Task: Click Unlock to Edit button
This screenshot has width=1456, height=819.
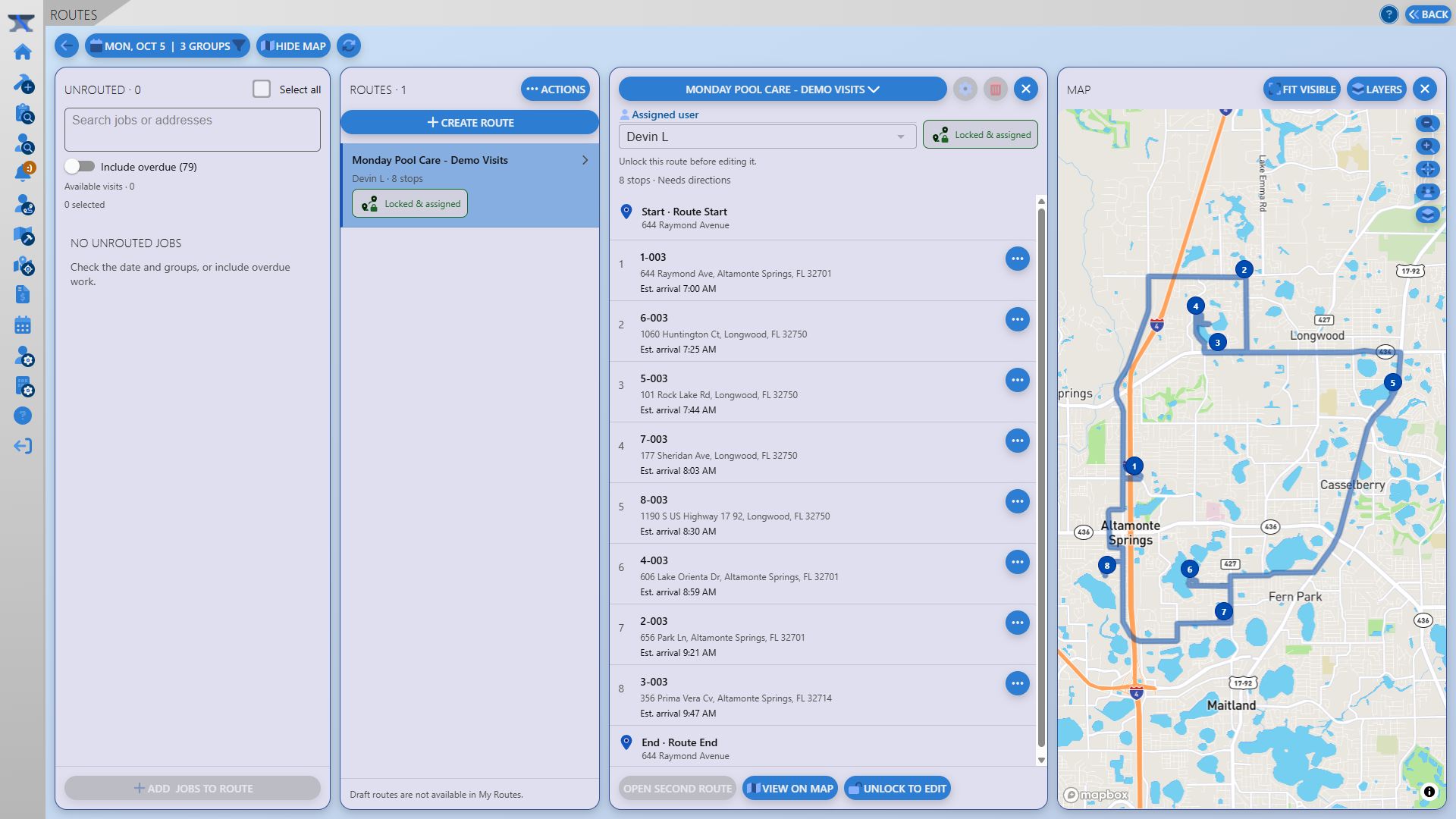Action: (897, 789)
